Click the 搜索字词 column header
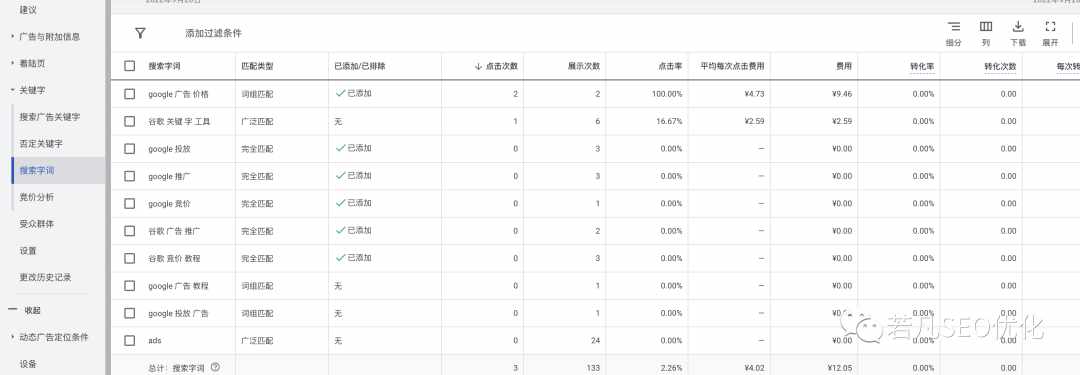 click(x=165, y=67)
